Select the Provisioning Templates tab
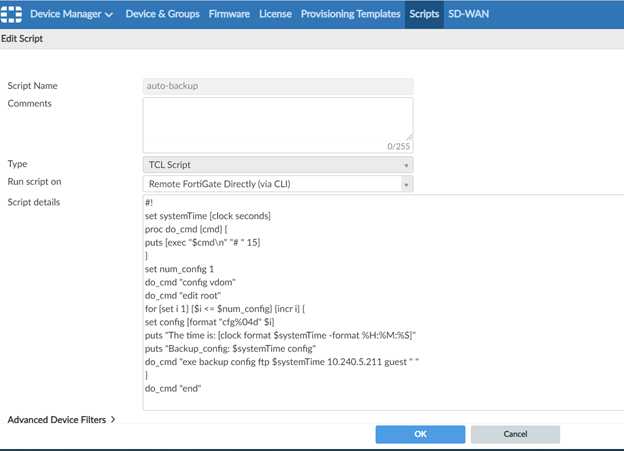Image resolution: width=624 pixels, height=451 pixels. [350, 14]
